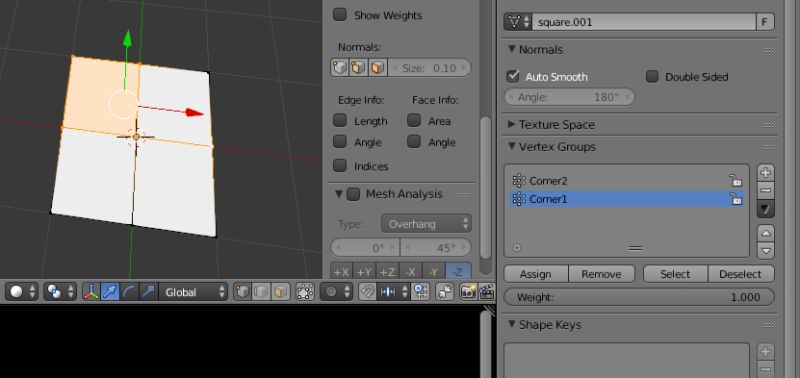Collapse the Vertex Groups panel
The width and height of the screenshot is (800, 378).
[512, 146]
